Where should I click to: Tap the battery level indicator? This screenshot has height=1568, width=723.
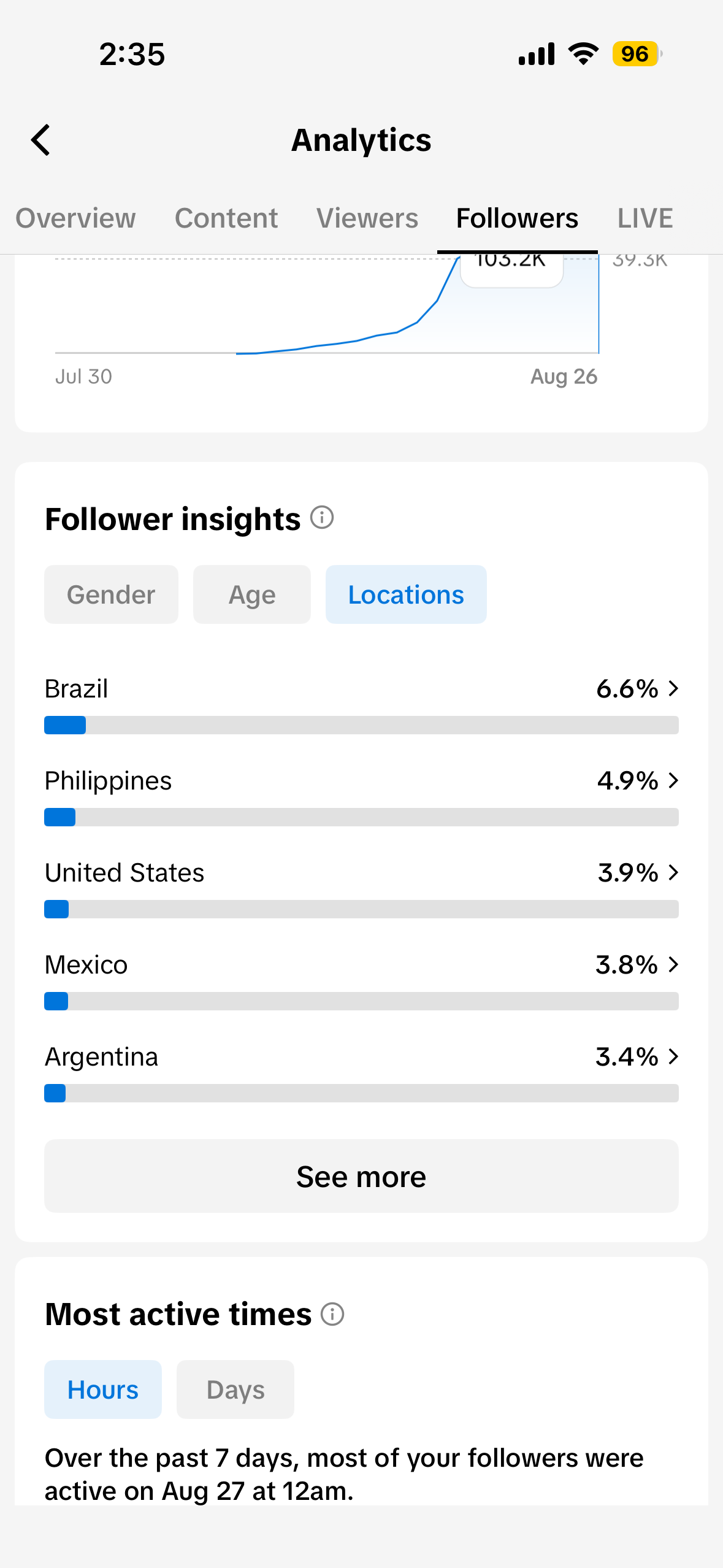(637, 54)
